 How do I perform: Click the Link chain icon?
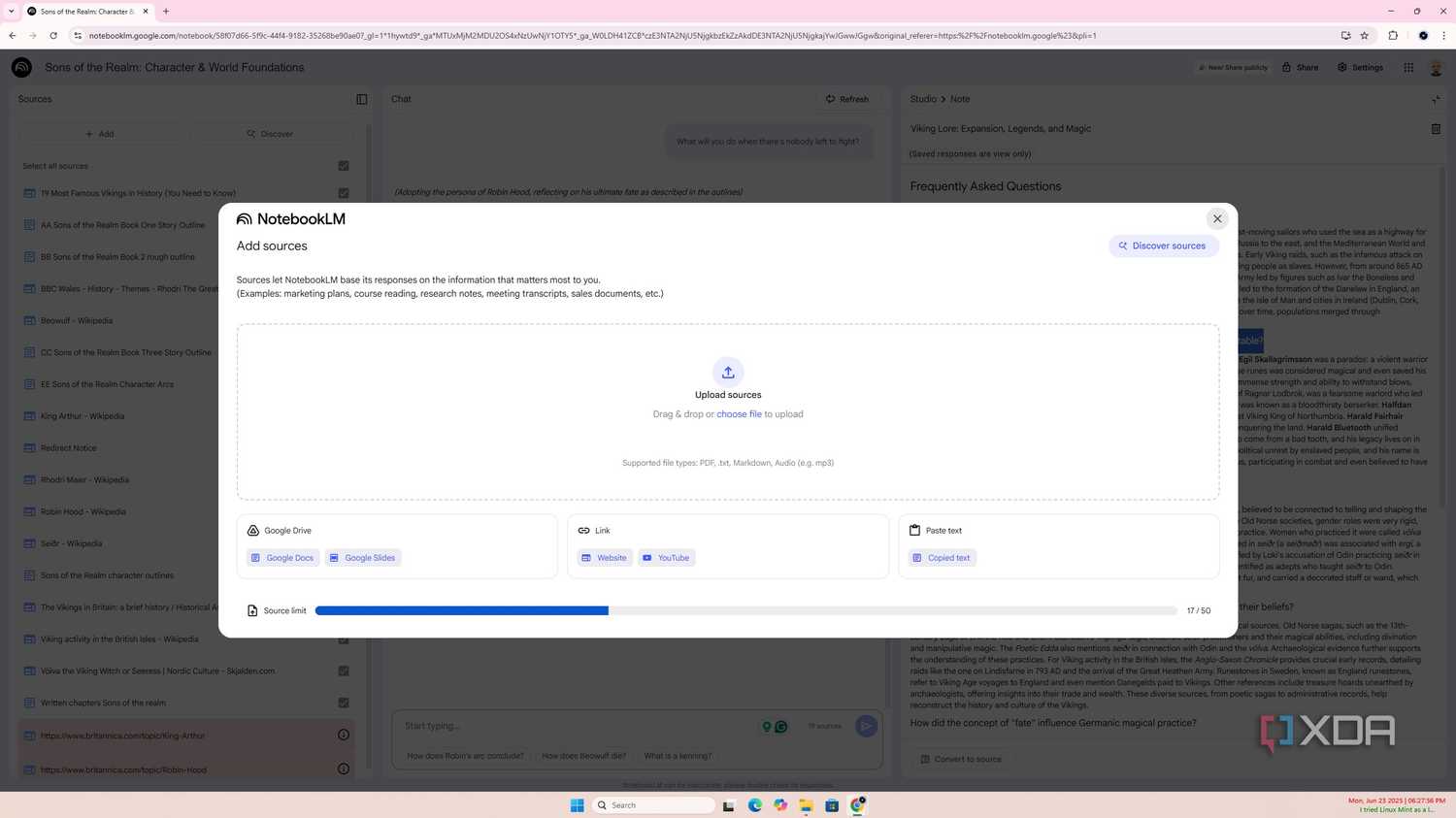(x=583, y=531)
